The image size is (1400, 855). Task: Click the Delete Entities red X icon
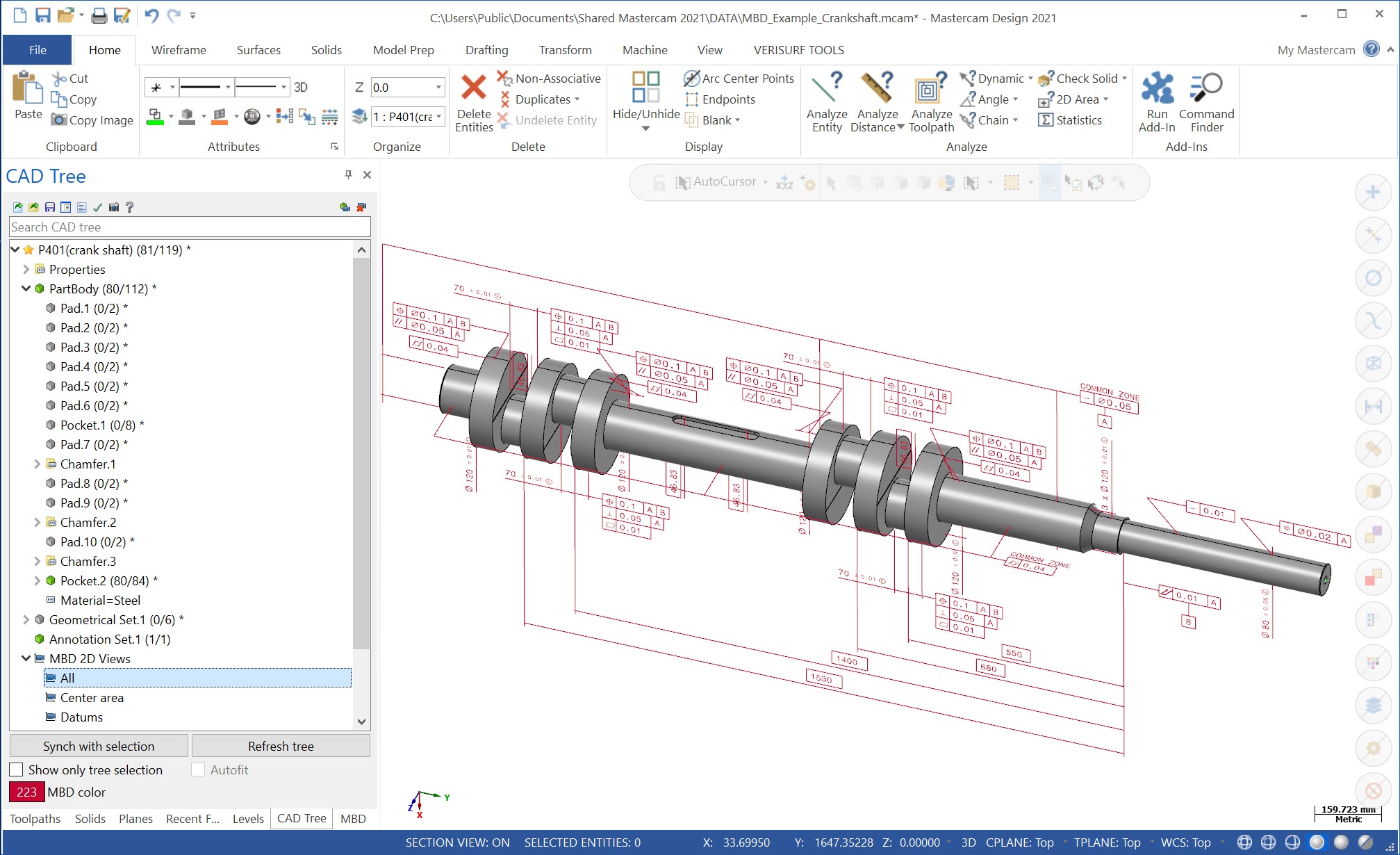tap(474, 88)
